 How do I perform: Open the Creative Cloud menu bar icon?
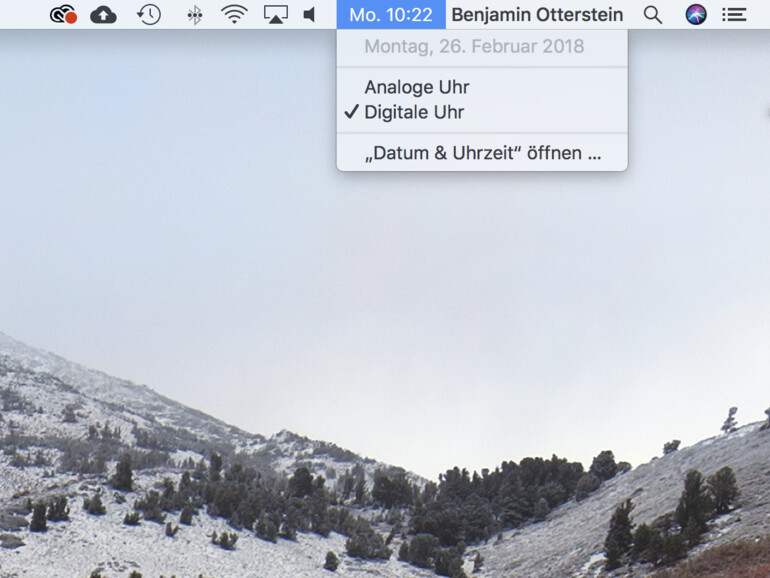[x=63, y=15]
